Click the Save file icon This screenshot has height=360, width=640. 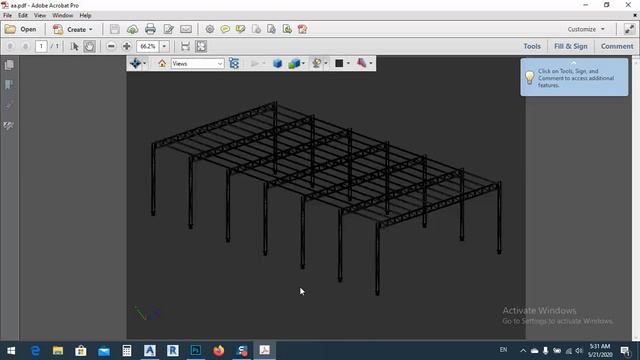pos(115,29)
